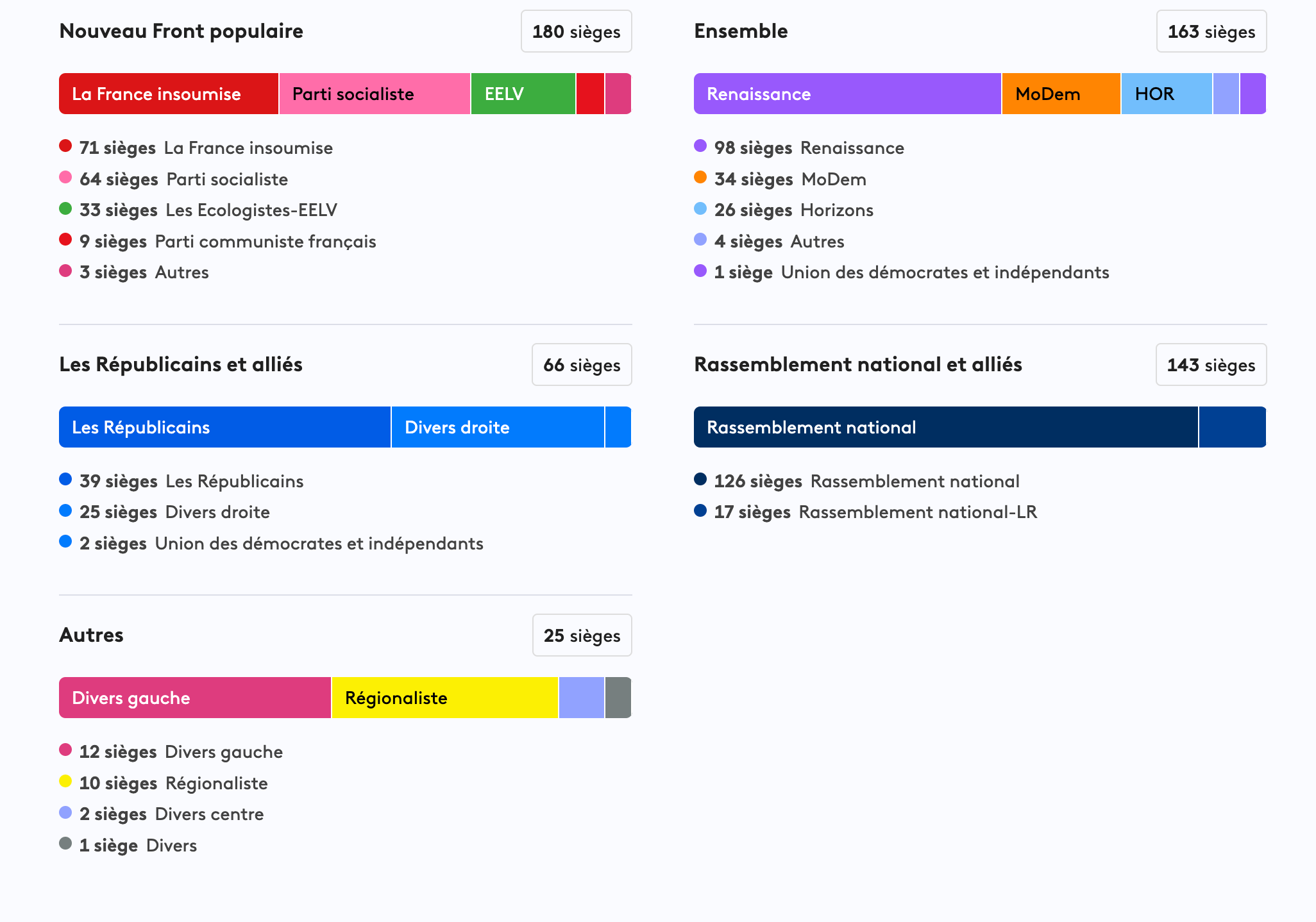Click the La France insoumise bar segment
The width and height of the screenshot is (1316, 922).
169,94
